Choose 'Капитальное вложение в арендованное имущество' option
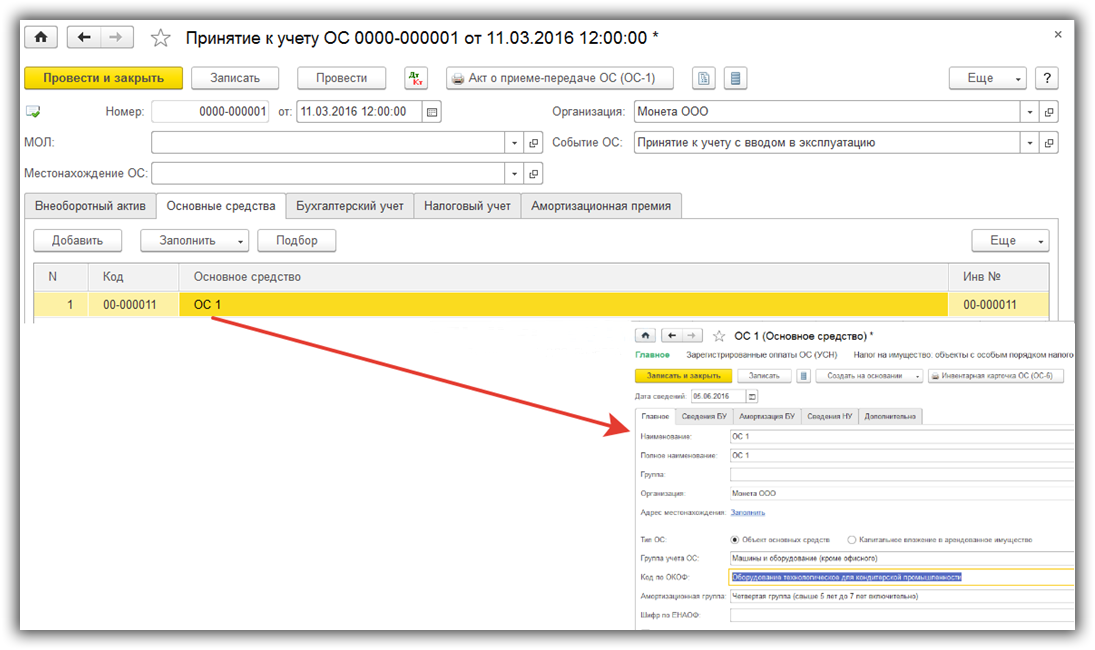 851,539
